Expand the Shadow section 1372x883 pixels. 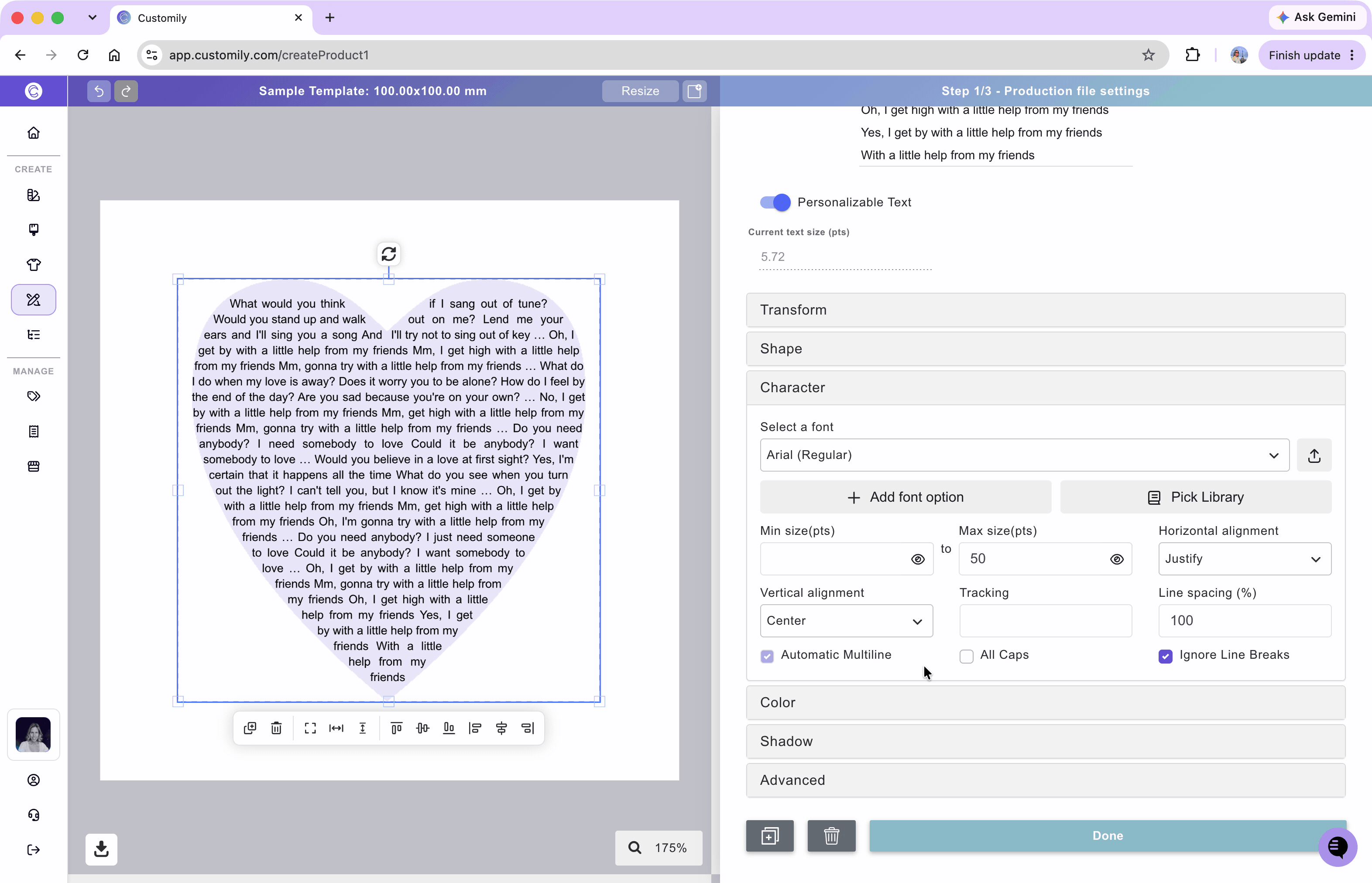(1046, 741)
